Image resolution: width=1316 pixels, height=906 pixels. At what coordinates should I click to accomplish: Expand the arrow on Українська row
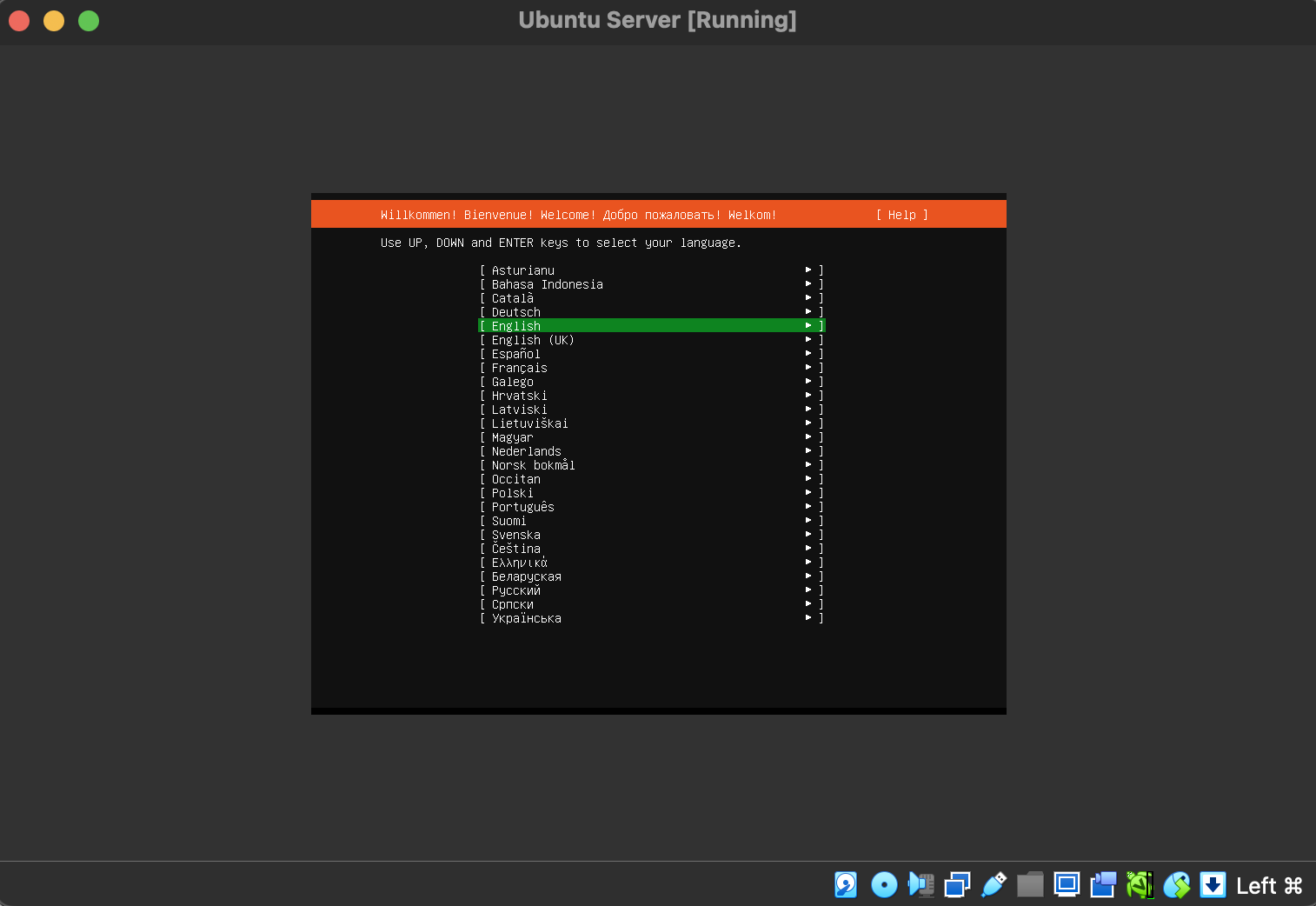click(x=808, y=618)
